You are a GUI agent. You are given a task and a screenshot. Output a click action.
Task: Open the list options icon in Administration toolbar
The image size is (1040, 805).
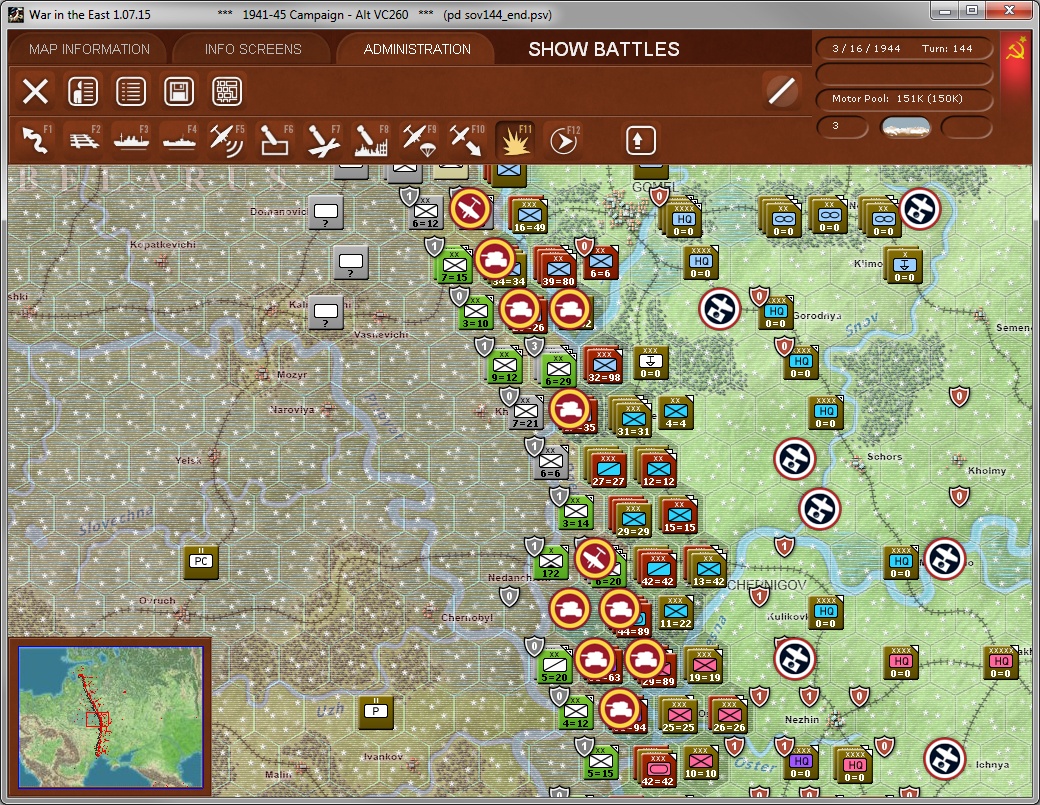point(131,92)
